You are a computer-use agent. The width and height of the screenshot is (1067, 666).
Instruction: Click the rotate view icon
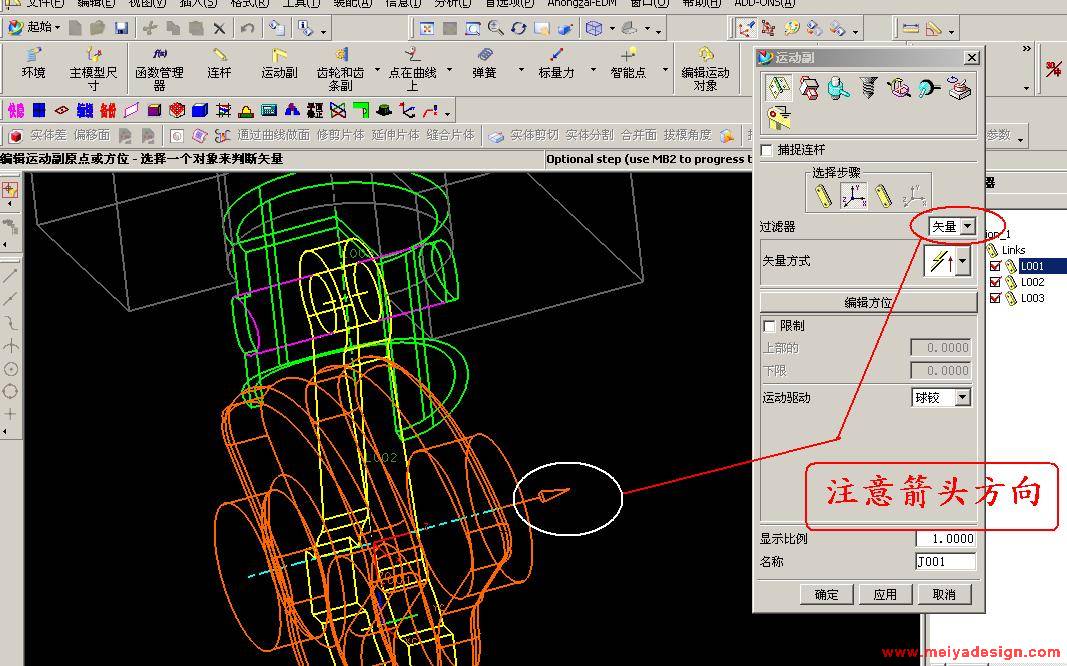[x=519, y=28]
